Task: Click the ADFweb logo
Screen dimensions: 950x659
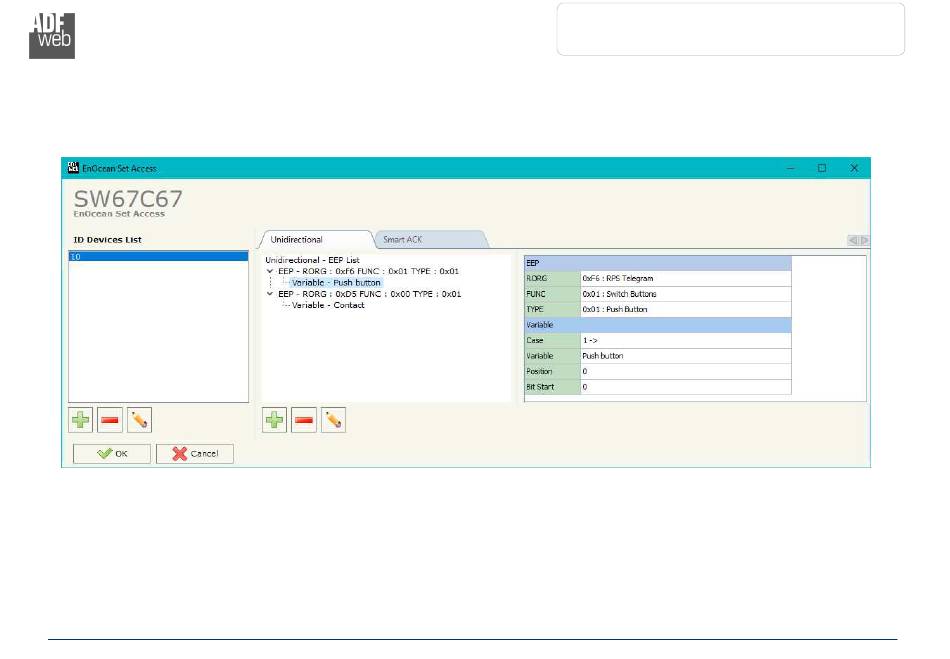Action: click(52, 36)
